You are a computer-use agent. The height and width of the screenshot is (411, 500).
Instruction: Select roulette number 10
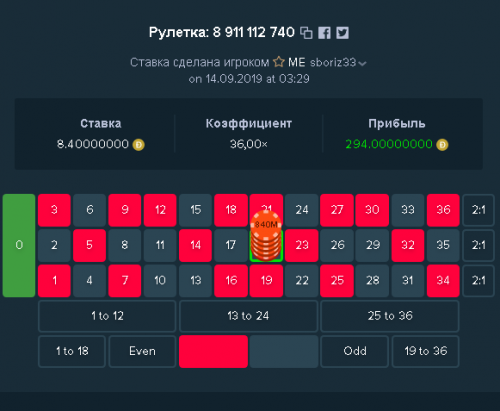(160, 281)
